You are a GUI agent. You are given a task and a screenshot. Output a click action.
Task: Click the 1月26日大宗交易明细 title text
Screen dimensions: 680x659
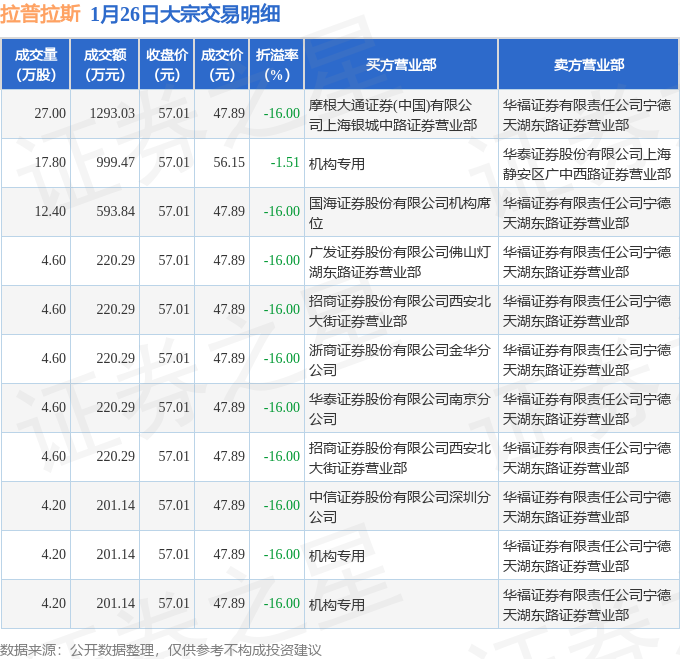coord(184,14)
